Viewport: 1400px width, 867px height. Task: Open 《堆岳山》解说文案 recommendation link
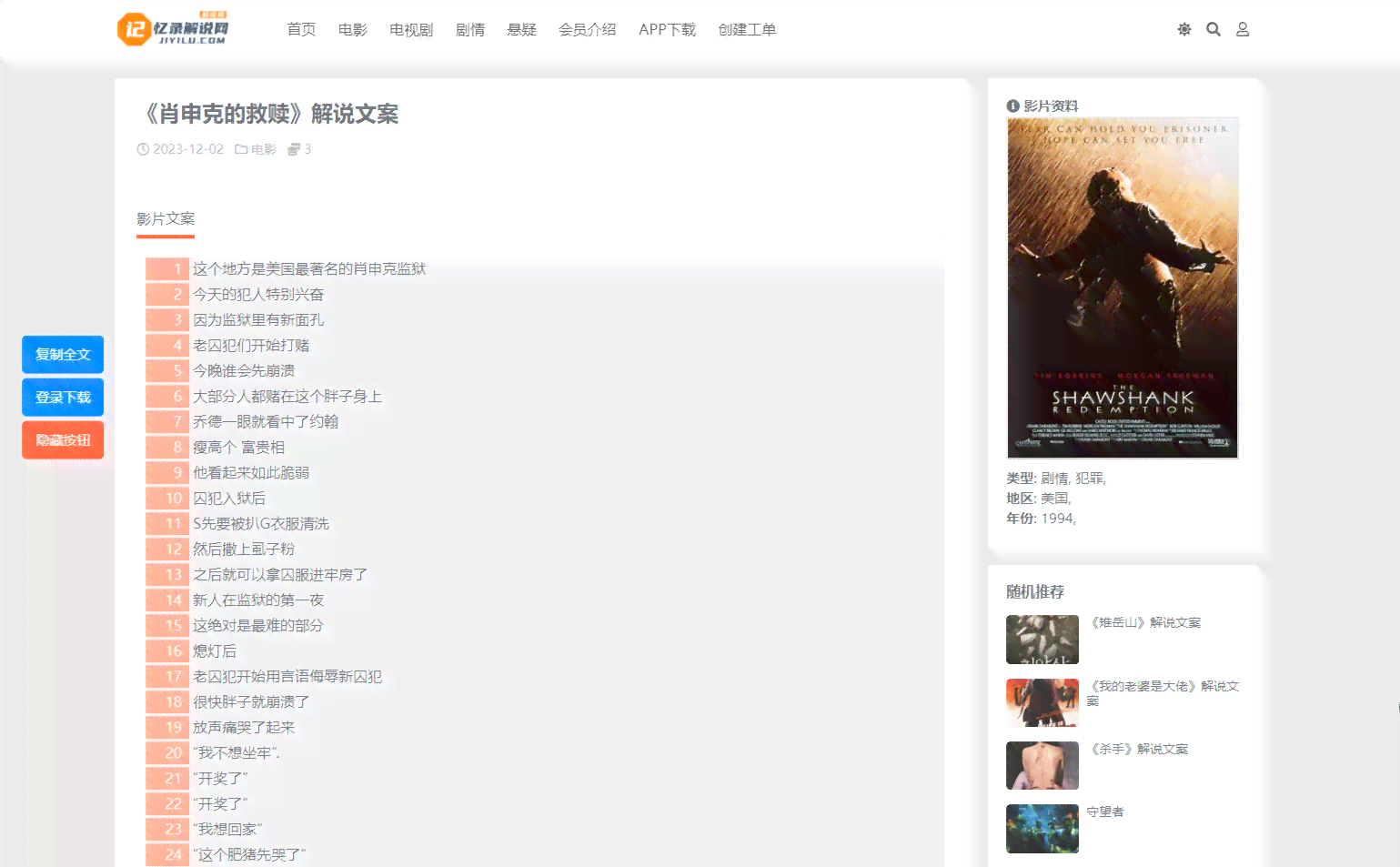point(1144,622)
